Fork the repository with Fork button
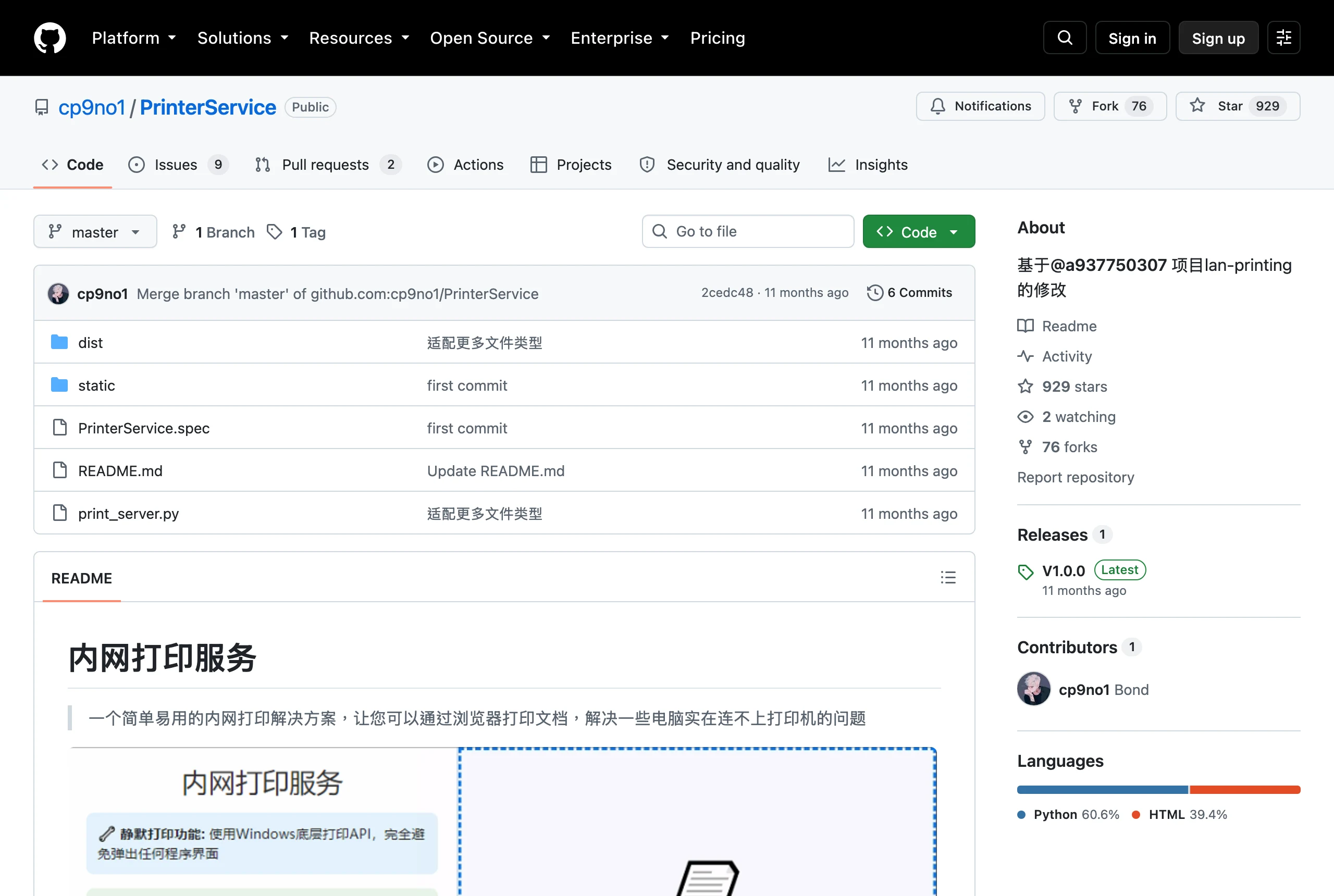 [x=1110, y=106]
